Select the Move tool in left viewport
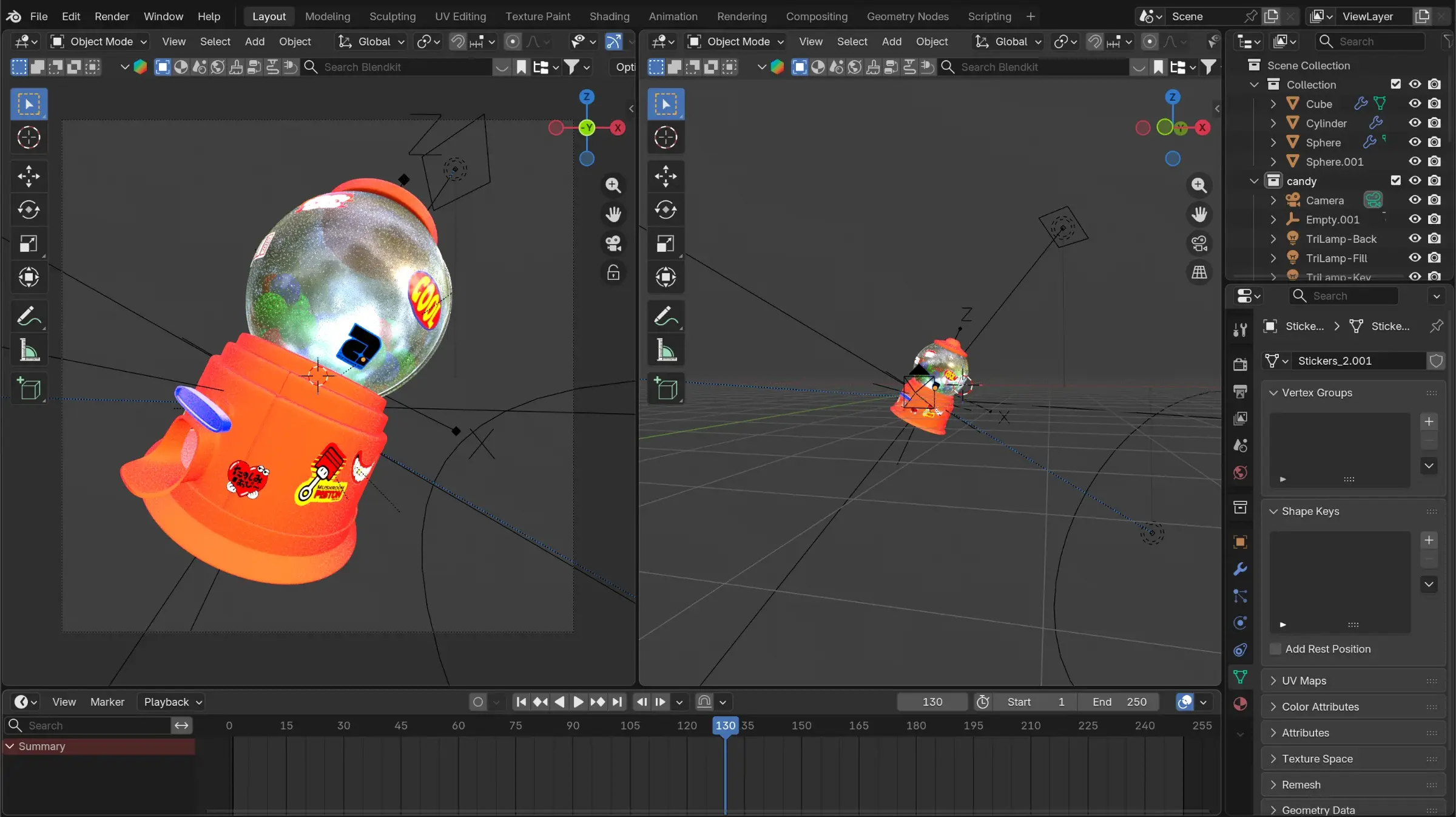 (x=29, y=176)
